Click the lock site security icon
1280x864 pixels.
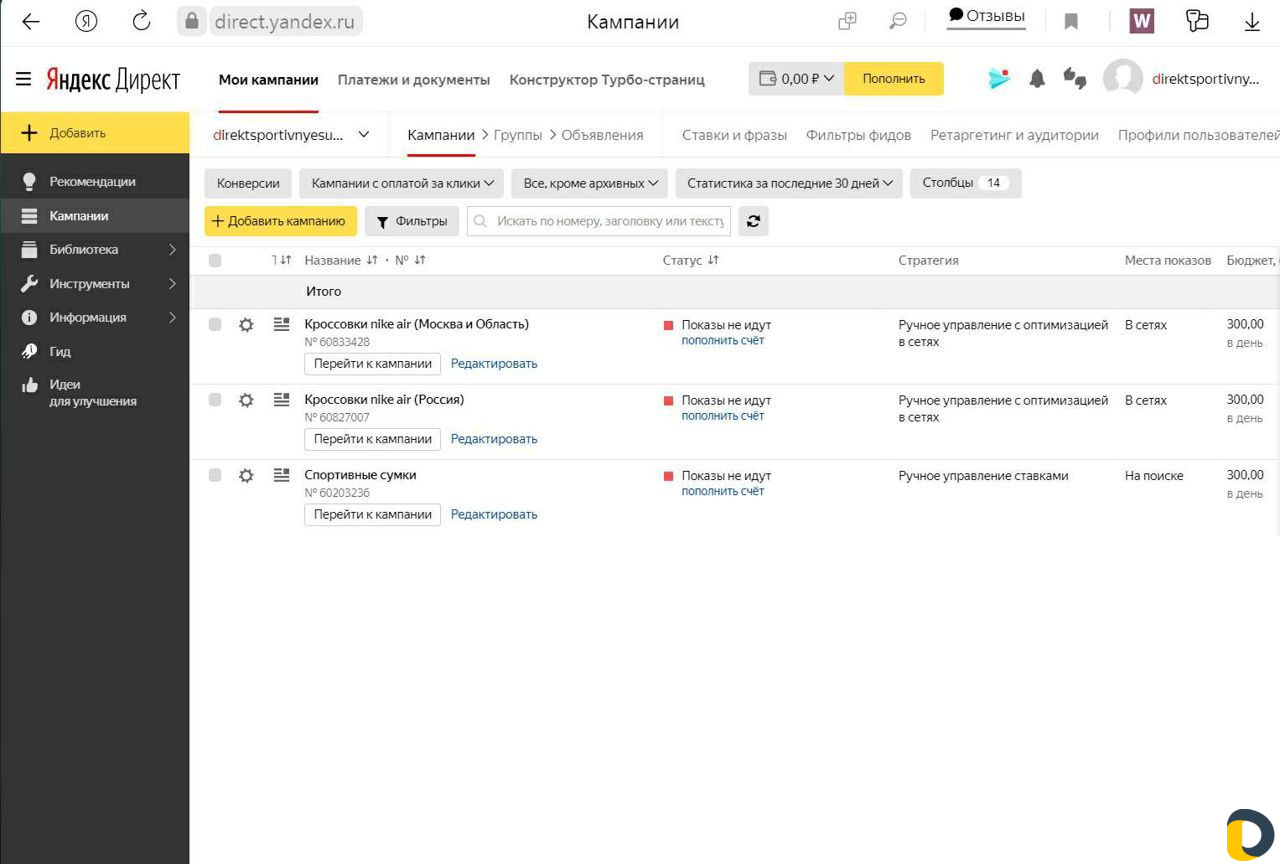point(192,21)
